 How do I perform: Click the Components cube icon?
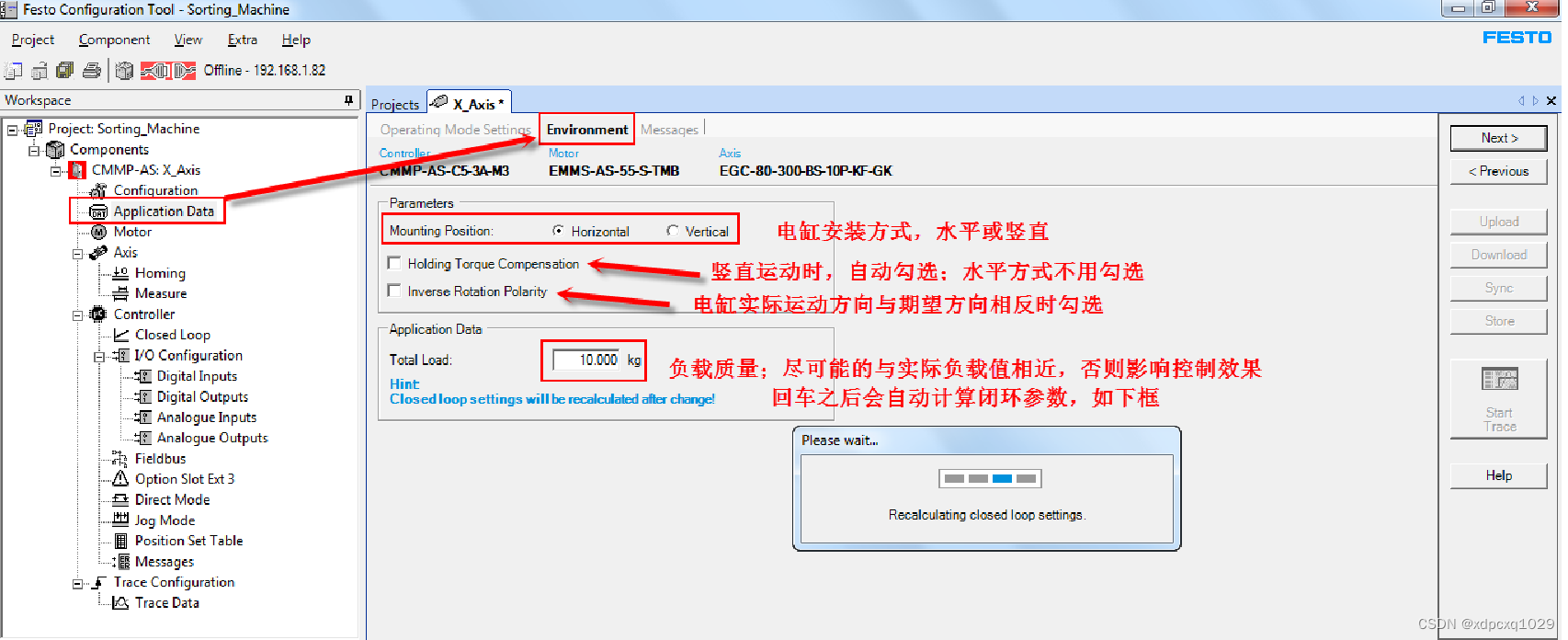pos(55,149)
